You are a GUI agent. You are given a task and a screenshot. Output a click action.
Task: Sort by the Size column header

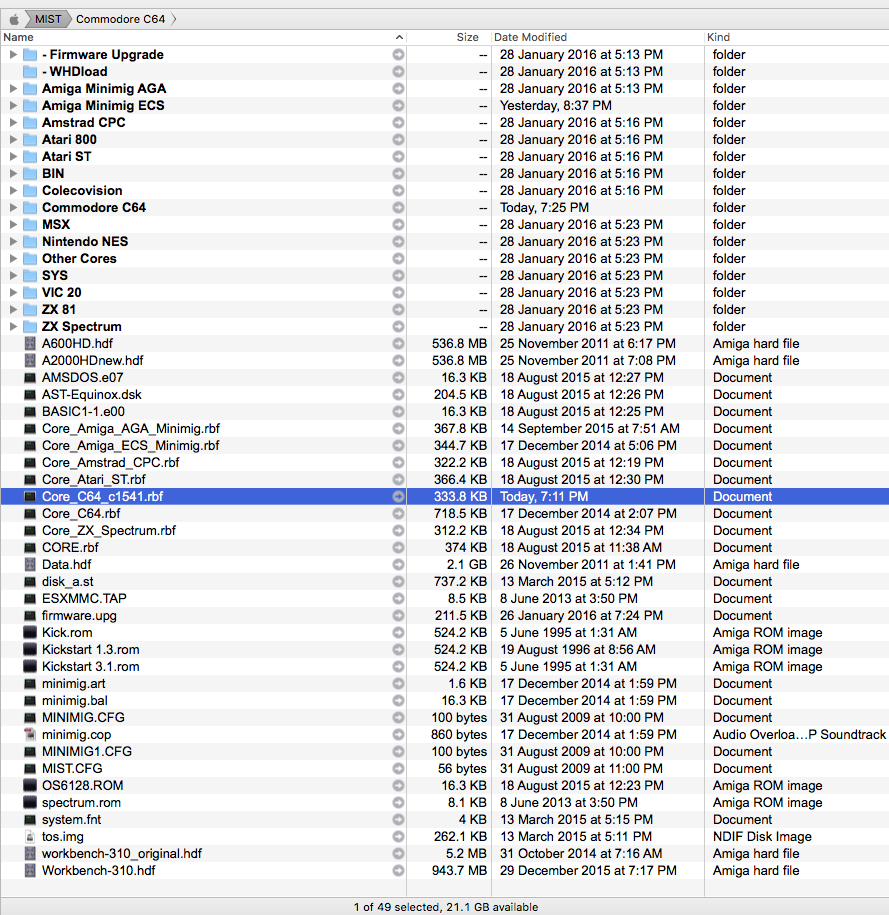coord(467,37)
